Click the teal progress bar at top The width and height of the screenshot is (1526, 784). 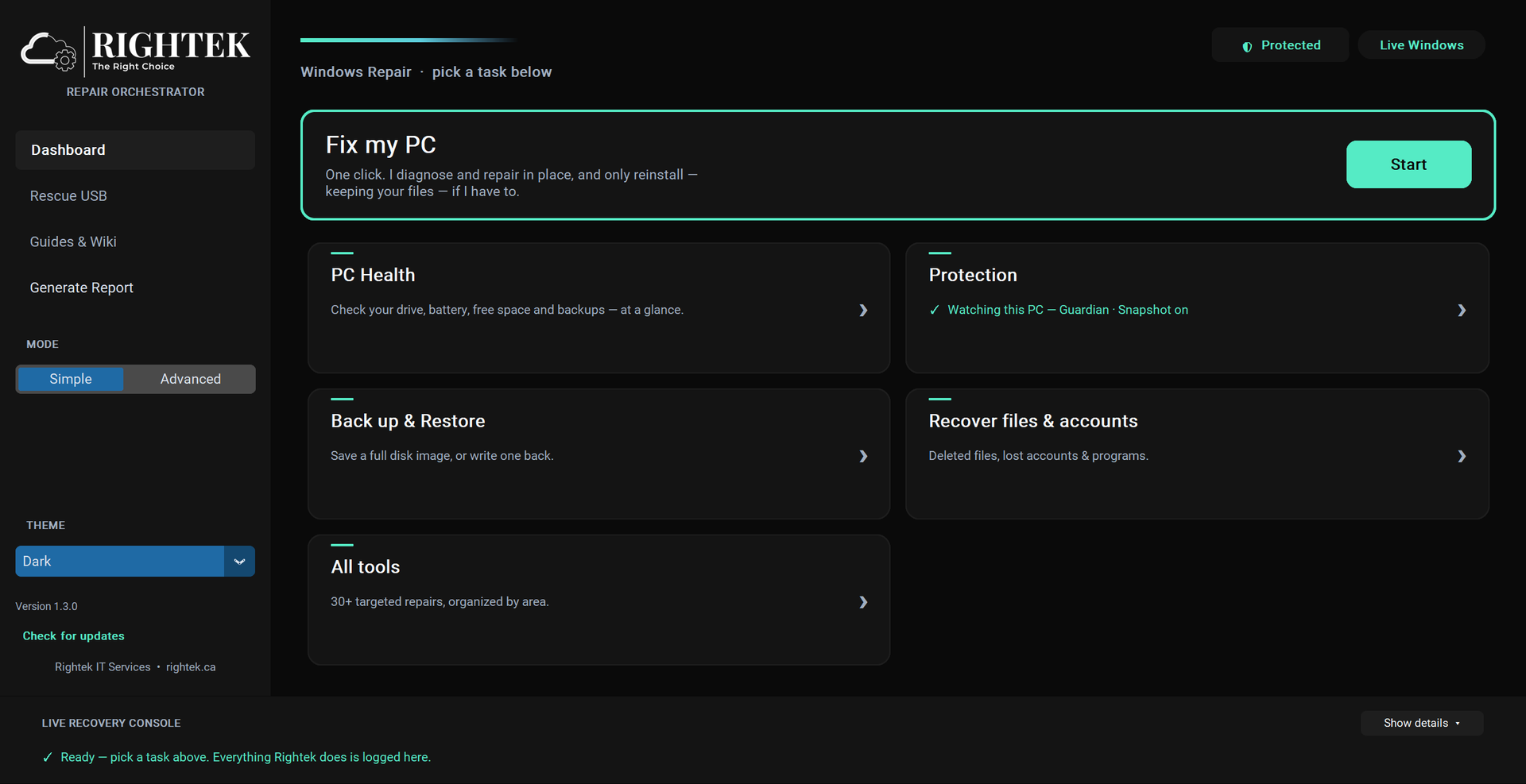409,40
